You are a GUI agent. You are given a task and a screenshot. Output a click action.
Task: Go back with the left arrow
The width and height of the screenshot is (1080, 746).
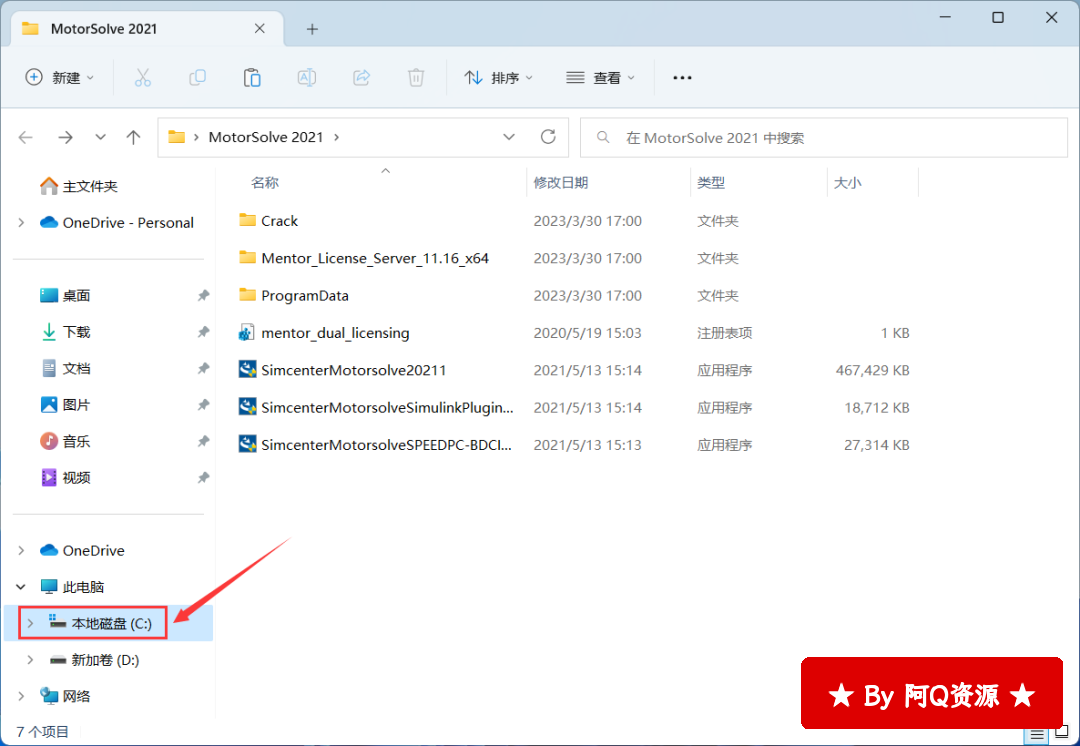[x=26, y=138]
